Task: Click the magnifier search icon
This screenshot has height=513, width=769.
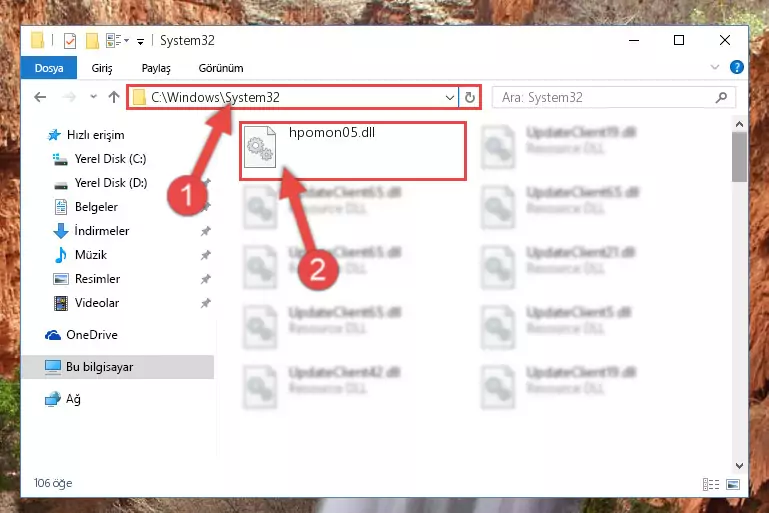Action: (x=721, y=98)
